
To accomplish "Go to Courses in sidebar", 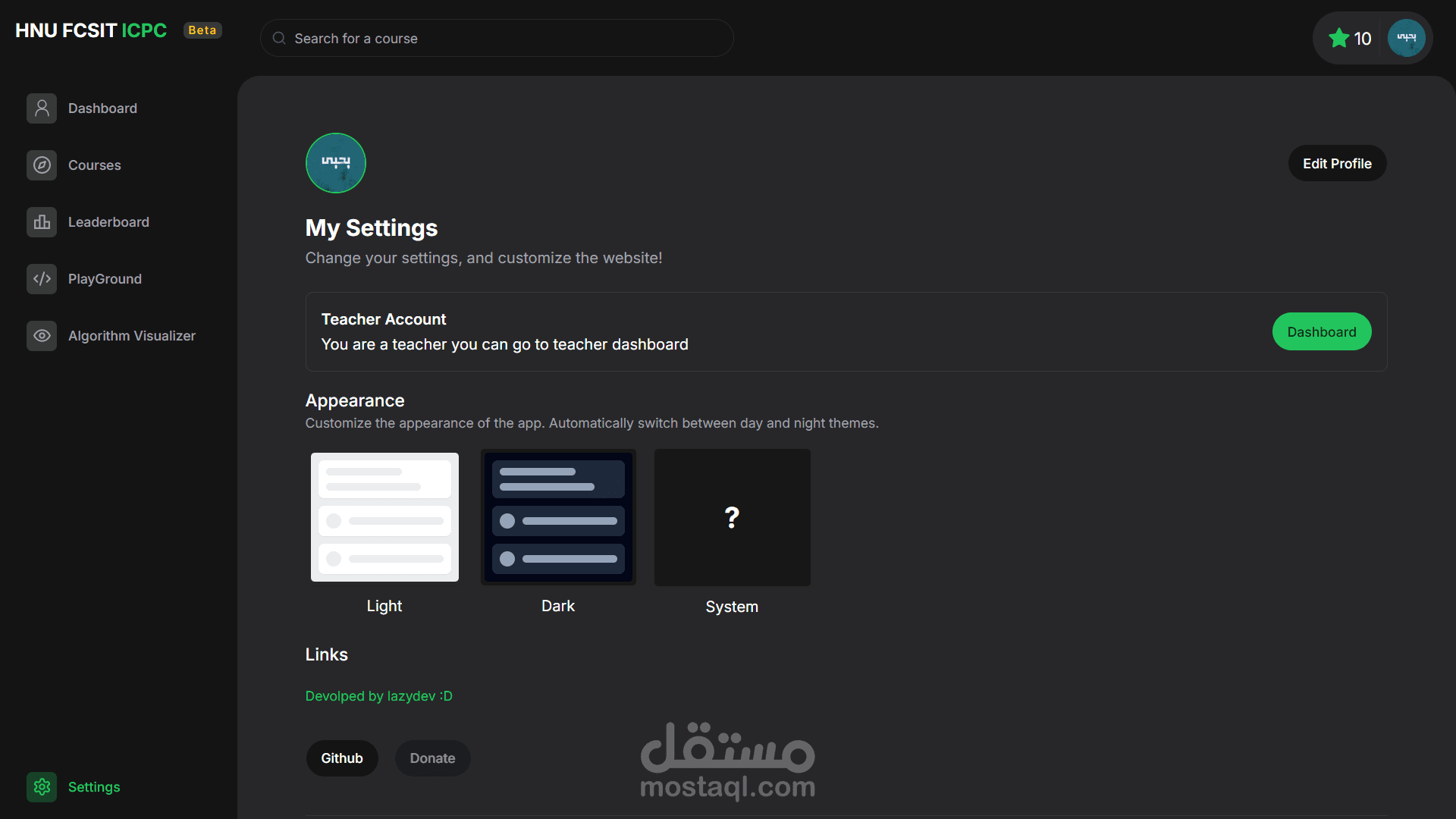I will pyautogui.click(x=95, y=165).
